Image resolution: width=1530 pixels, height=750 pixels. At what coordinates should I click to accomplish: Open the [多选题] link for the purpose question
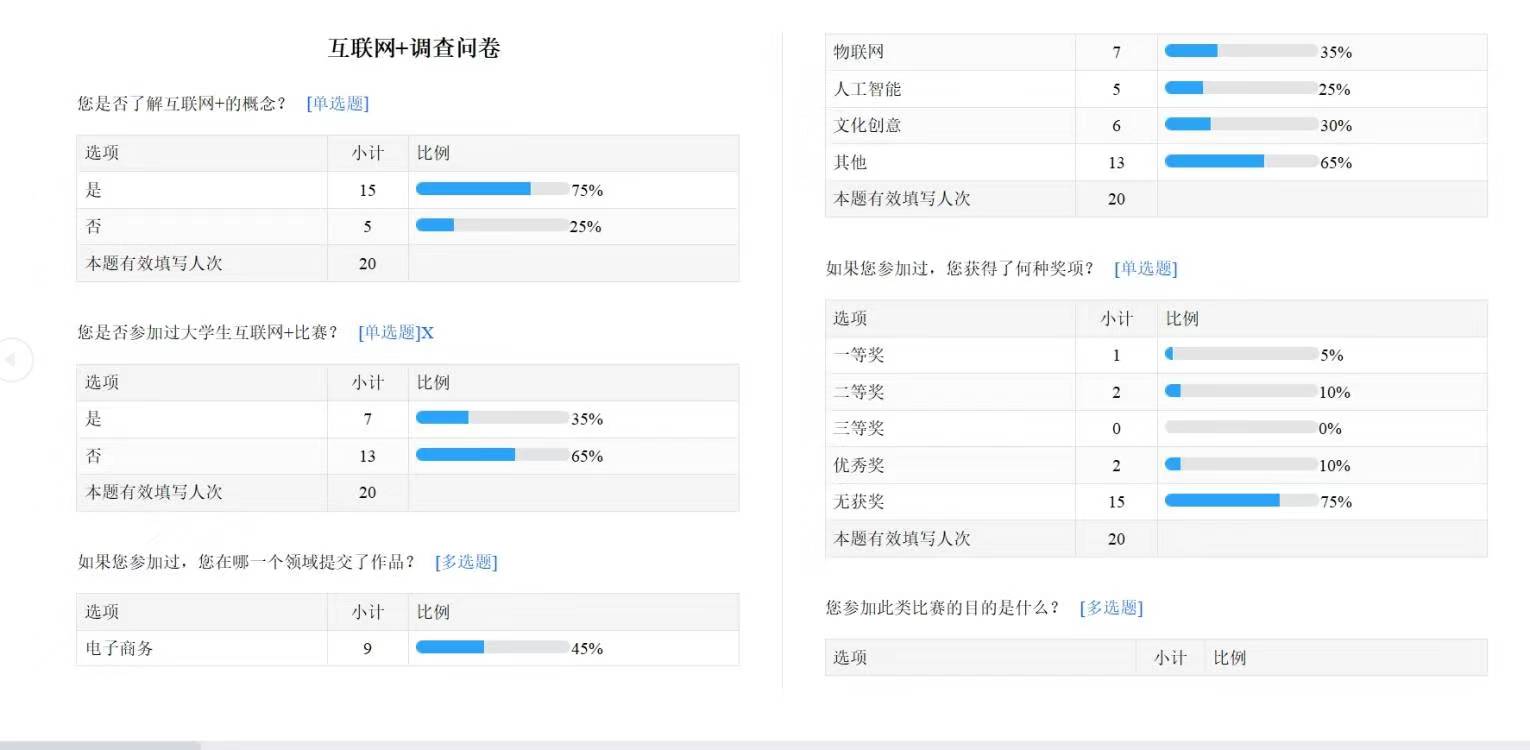[1110, 607]
